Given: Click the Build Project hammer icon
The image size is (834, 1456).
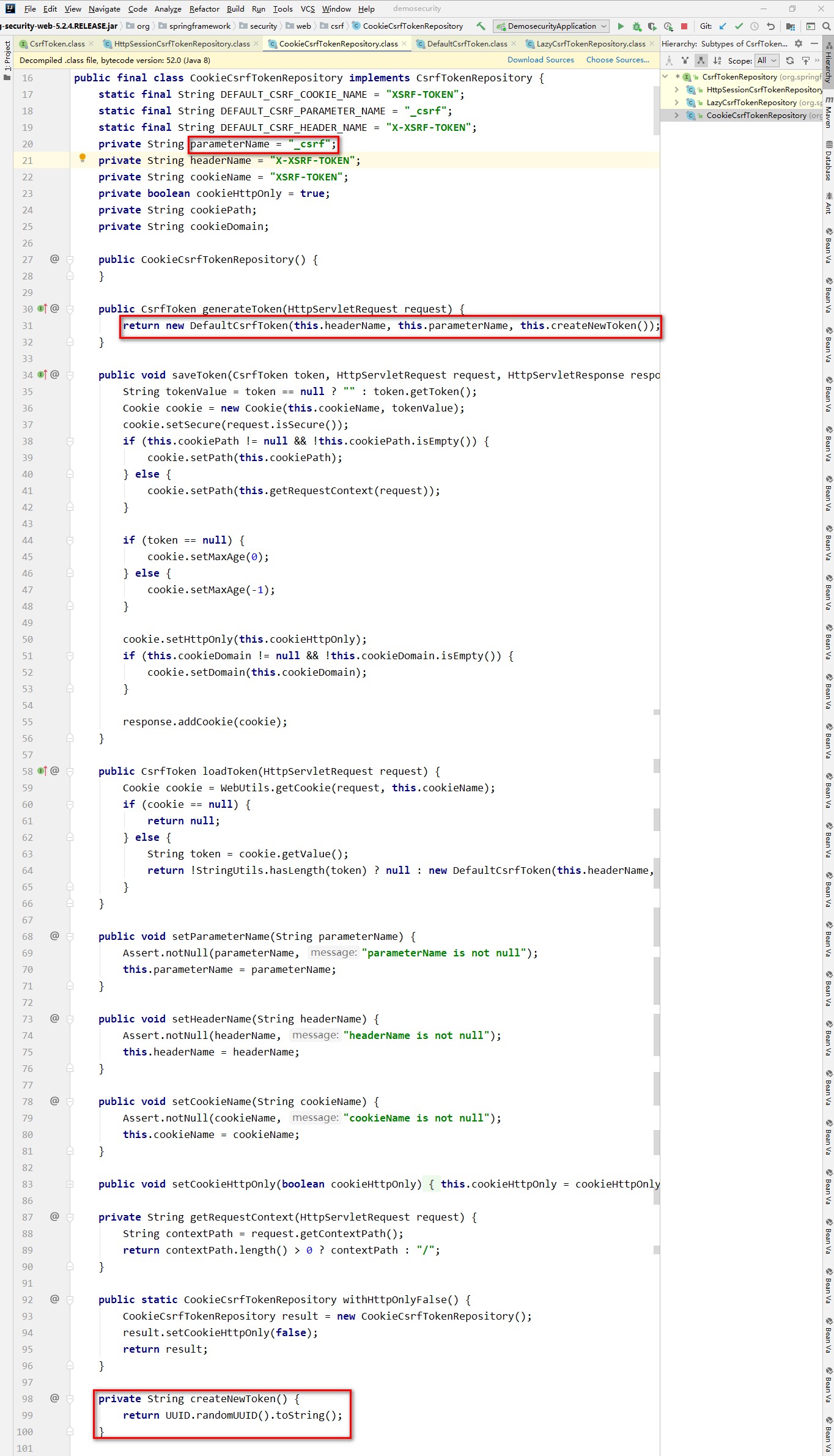Looking at the screenshot, I should point(481,26).
